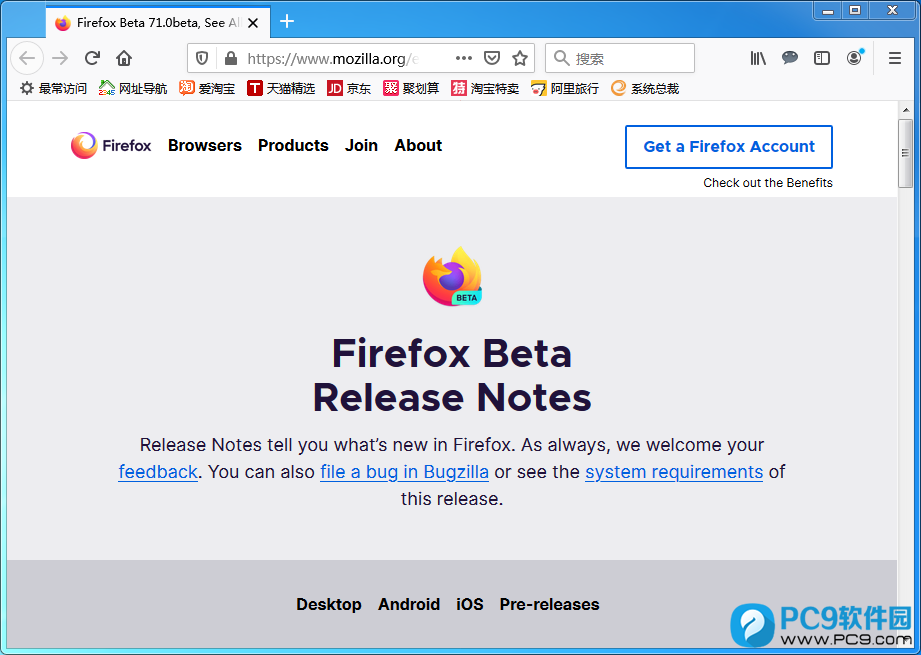Go to the Home page icon
This screenshot has width=921, height=655.
124,58
